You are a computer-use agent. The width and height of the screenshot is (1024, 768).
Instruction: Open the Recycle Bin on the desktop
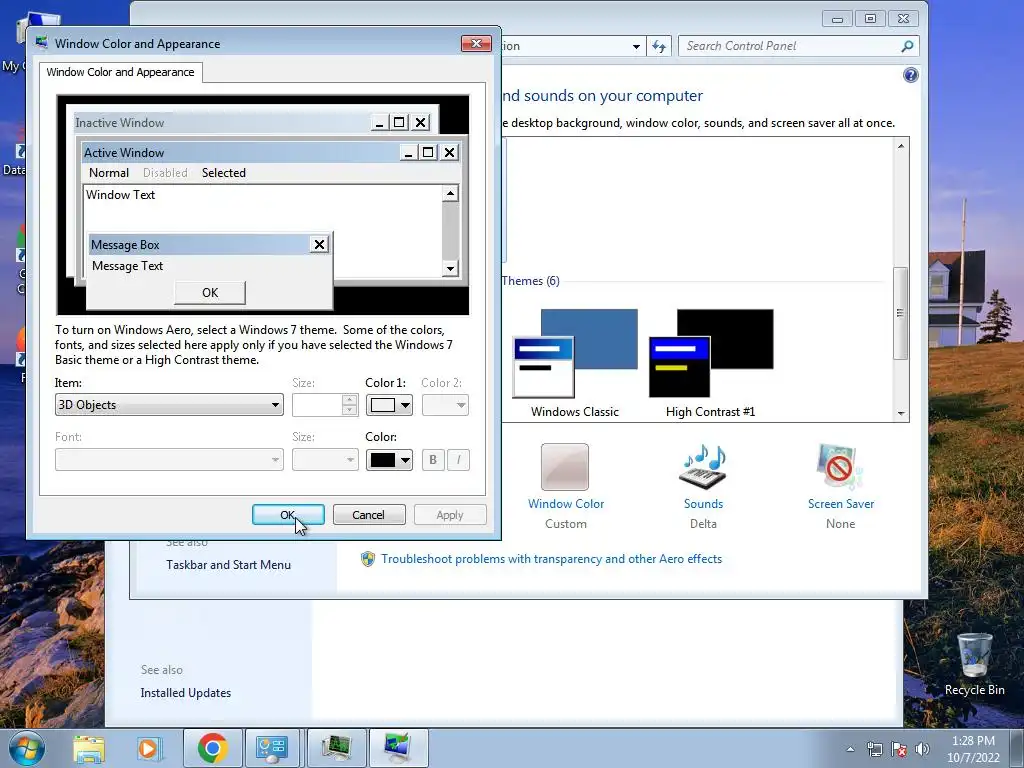pos(974,664)
